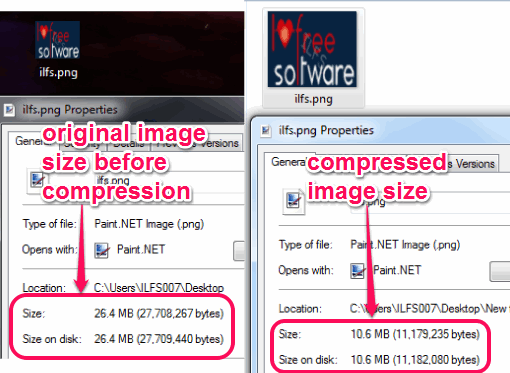Select size value '10.6 MB (11,179,235 bytes)'

coord(415,334)
